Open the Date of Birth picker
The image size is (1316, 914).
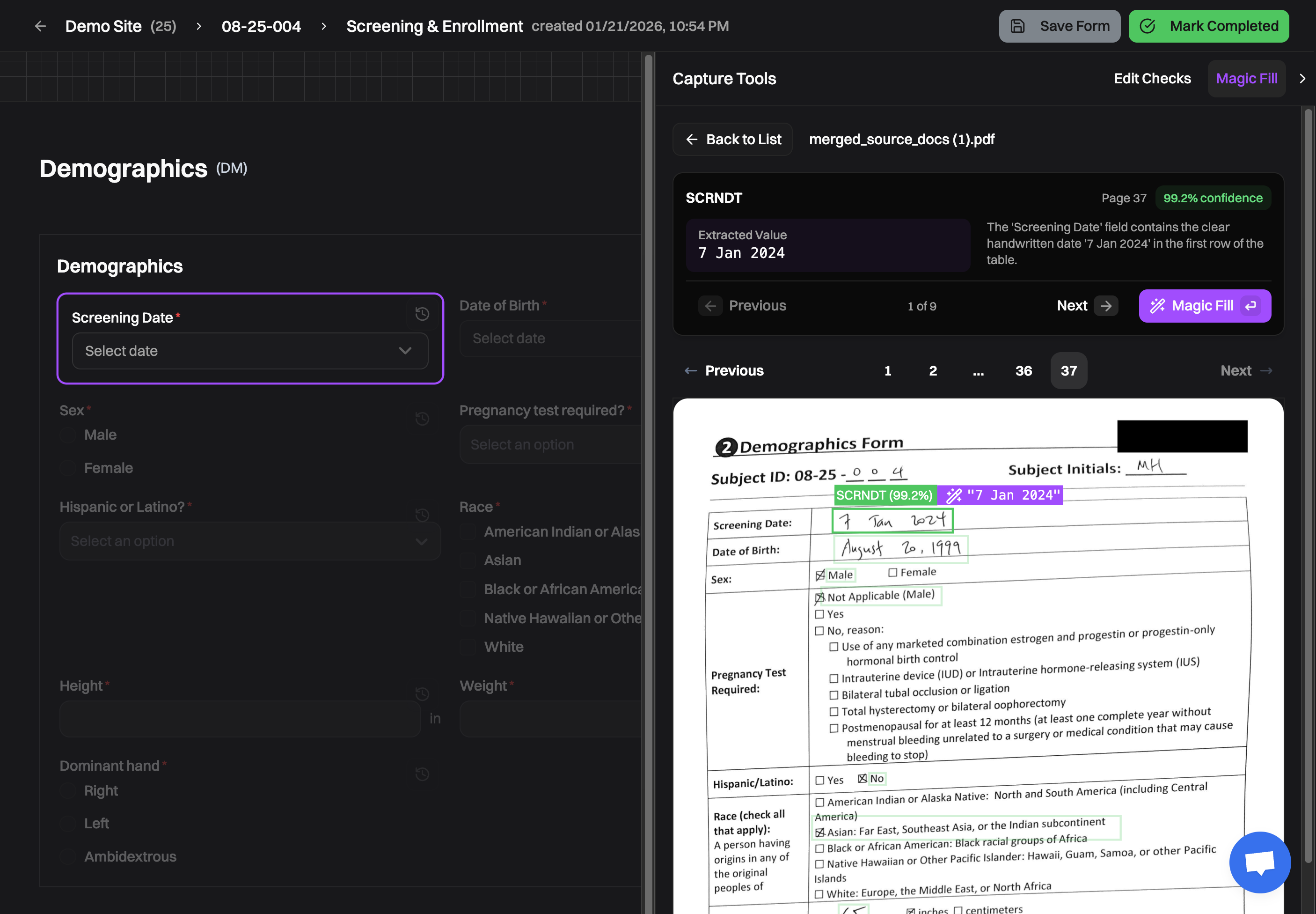point(551,339)
